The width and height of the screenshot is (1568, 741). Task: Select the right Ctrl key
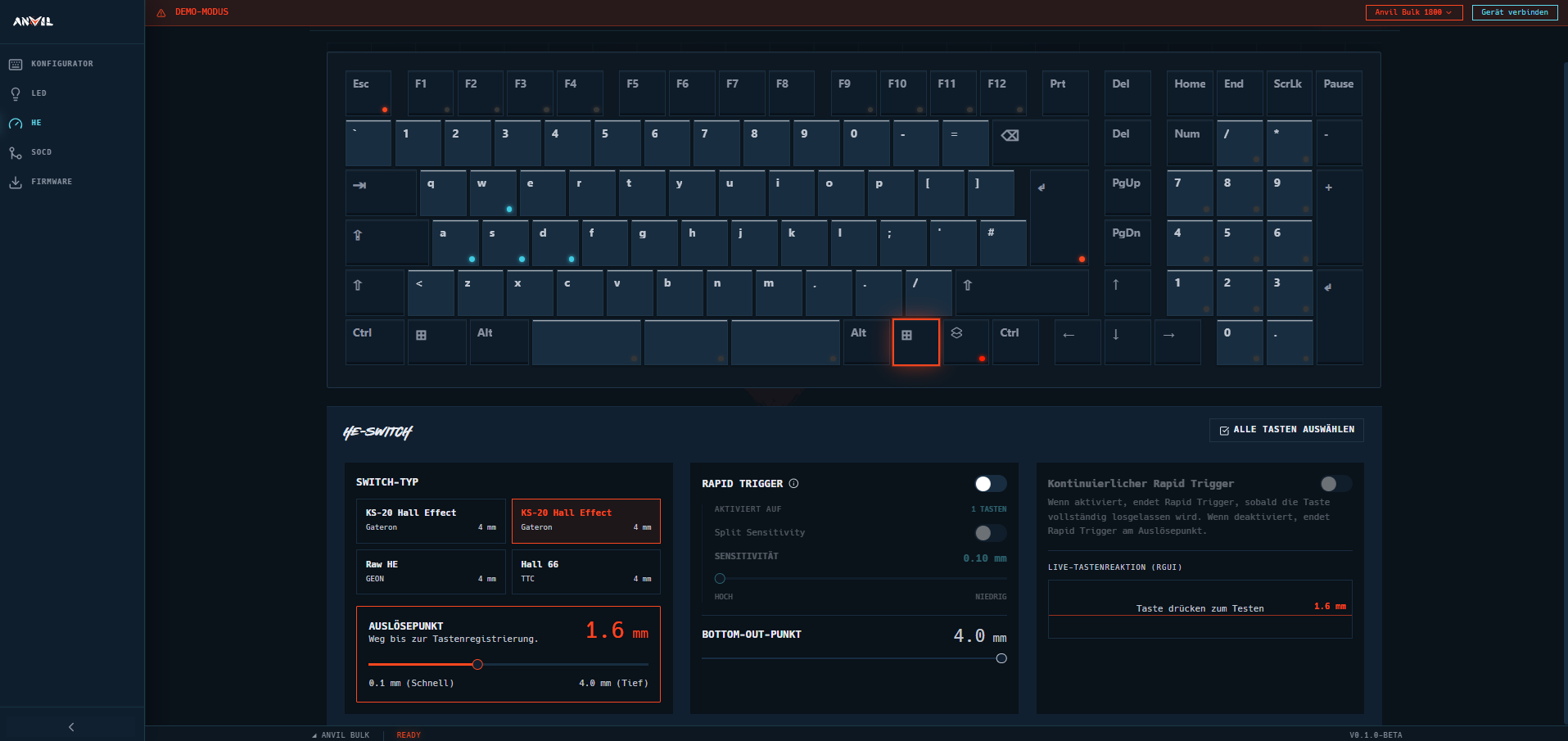tap(1015, 342)
